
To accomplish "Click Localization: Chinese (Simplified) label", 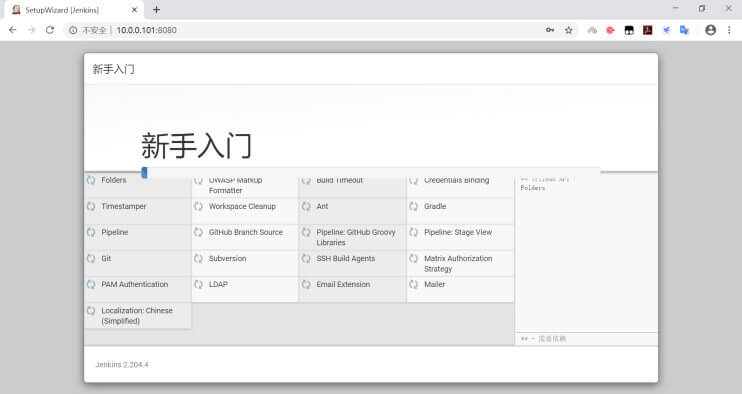I will [x=137, y=315].
